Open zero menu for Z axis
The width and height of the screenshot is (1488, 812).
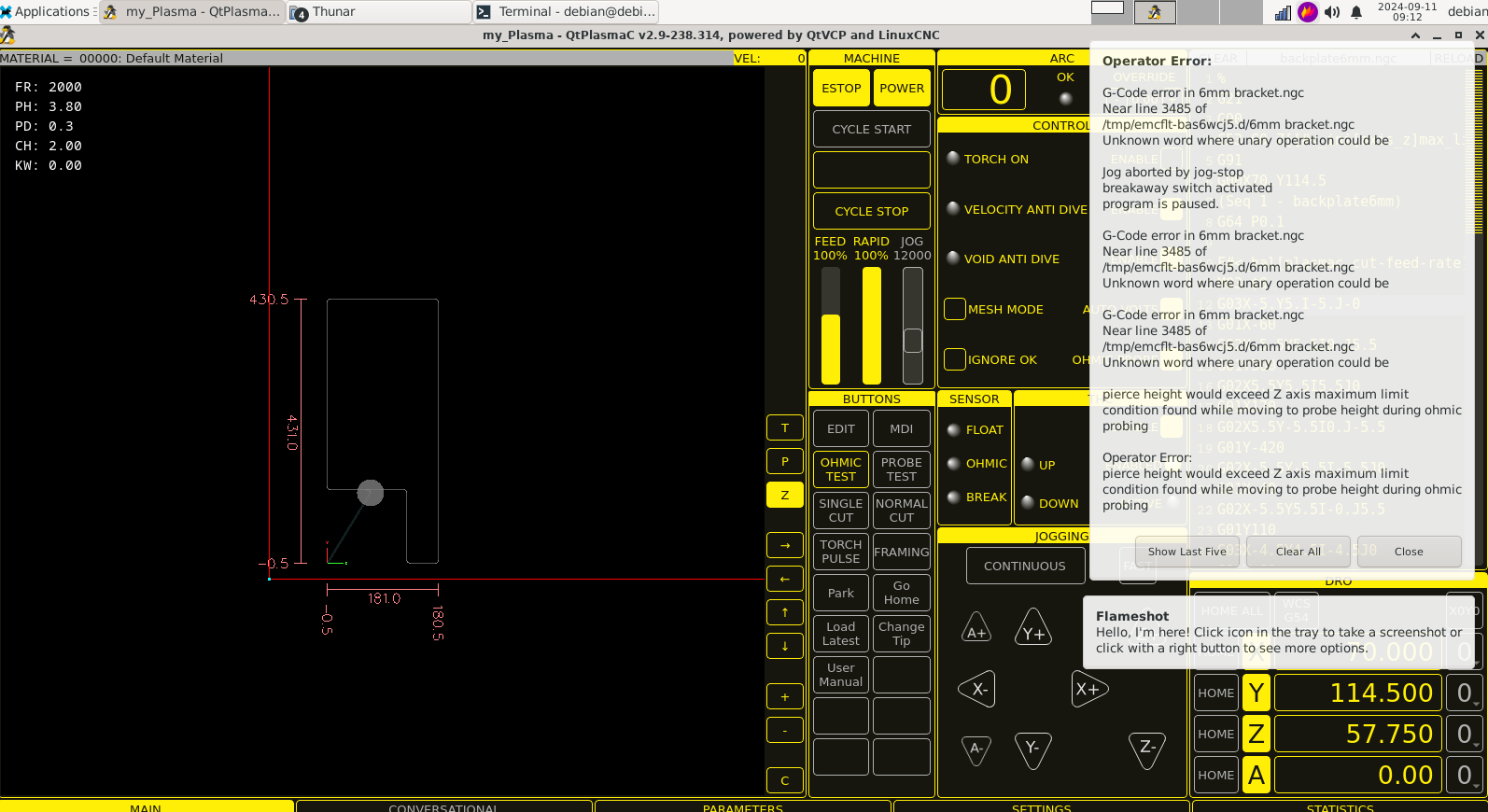click(x=1464, y=734)
